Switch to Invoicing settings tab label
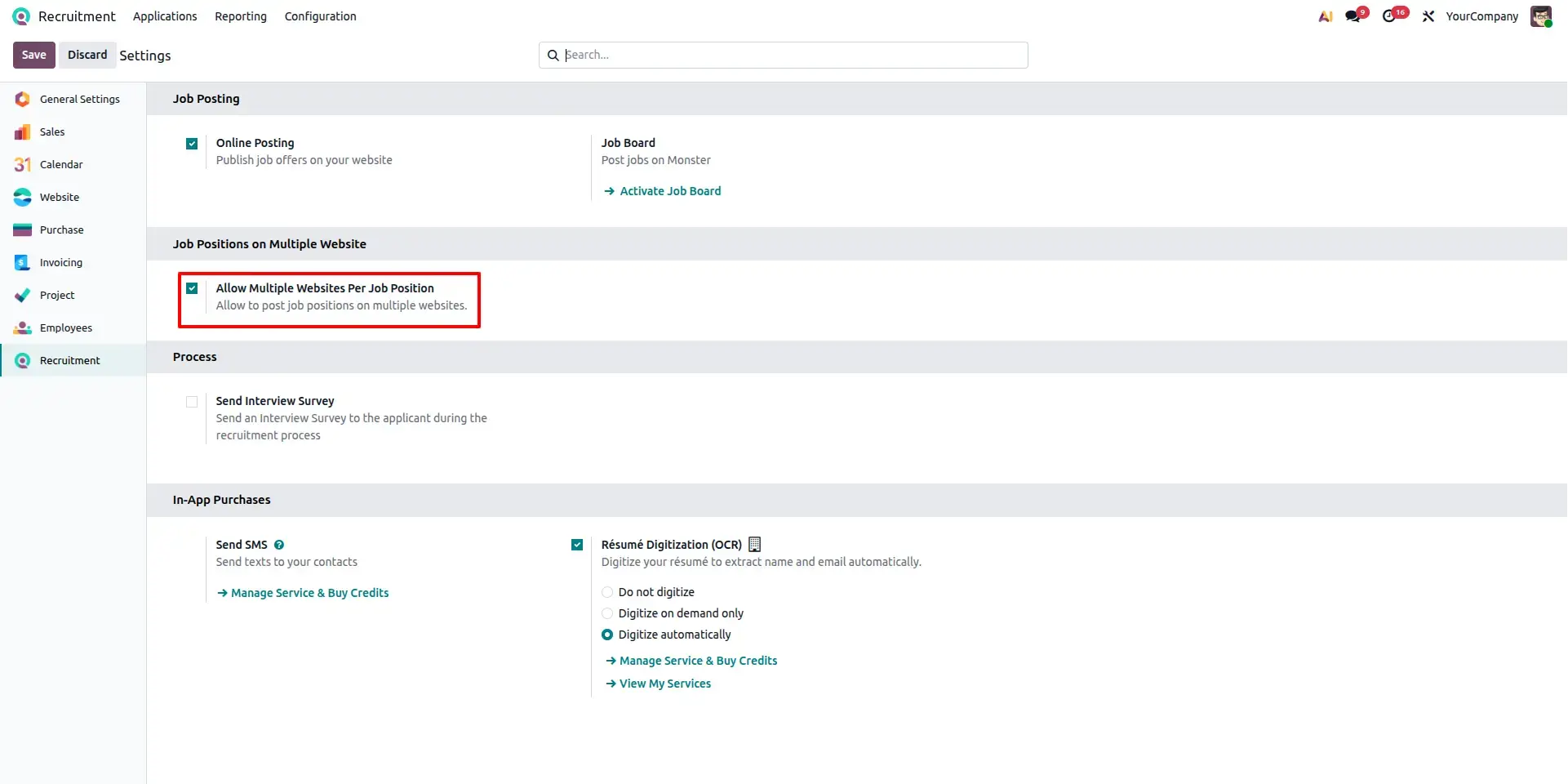The width and height of the screenshot is (1568, 784). tap(61, 262)
